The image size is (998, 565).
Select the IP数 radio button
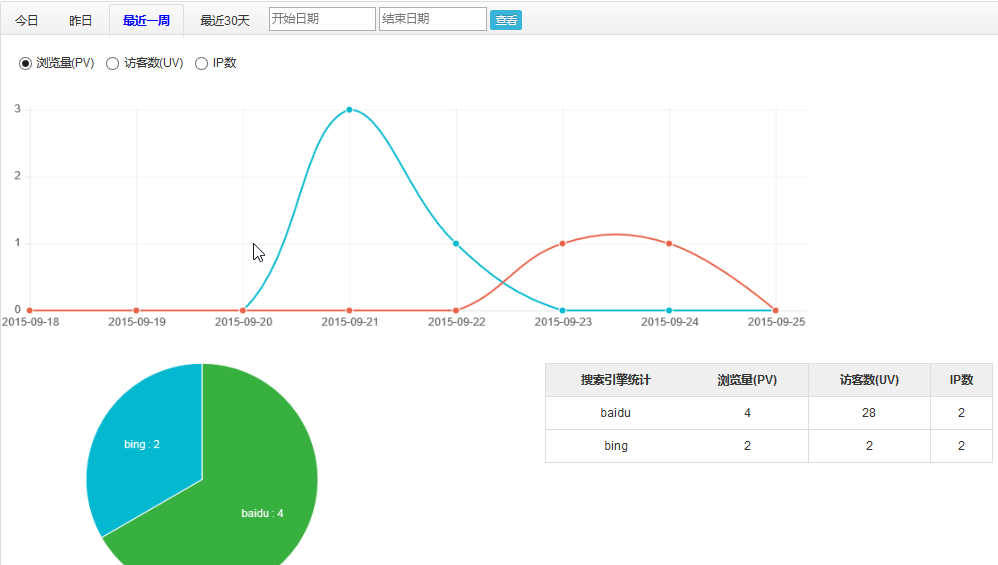pos(201,64)
